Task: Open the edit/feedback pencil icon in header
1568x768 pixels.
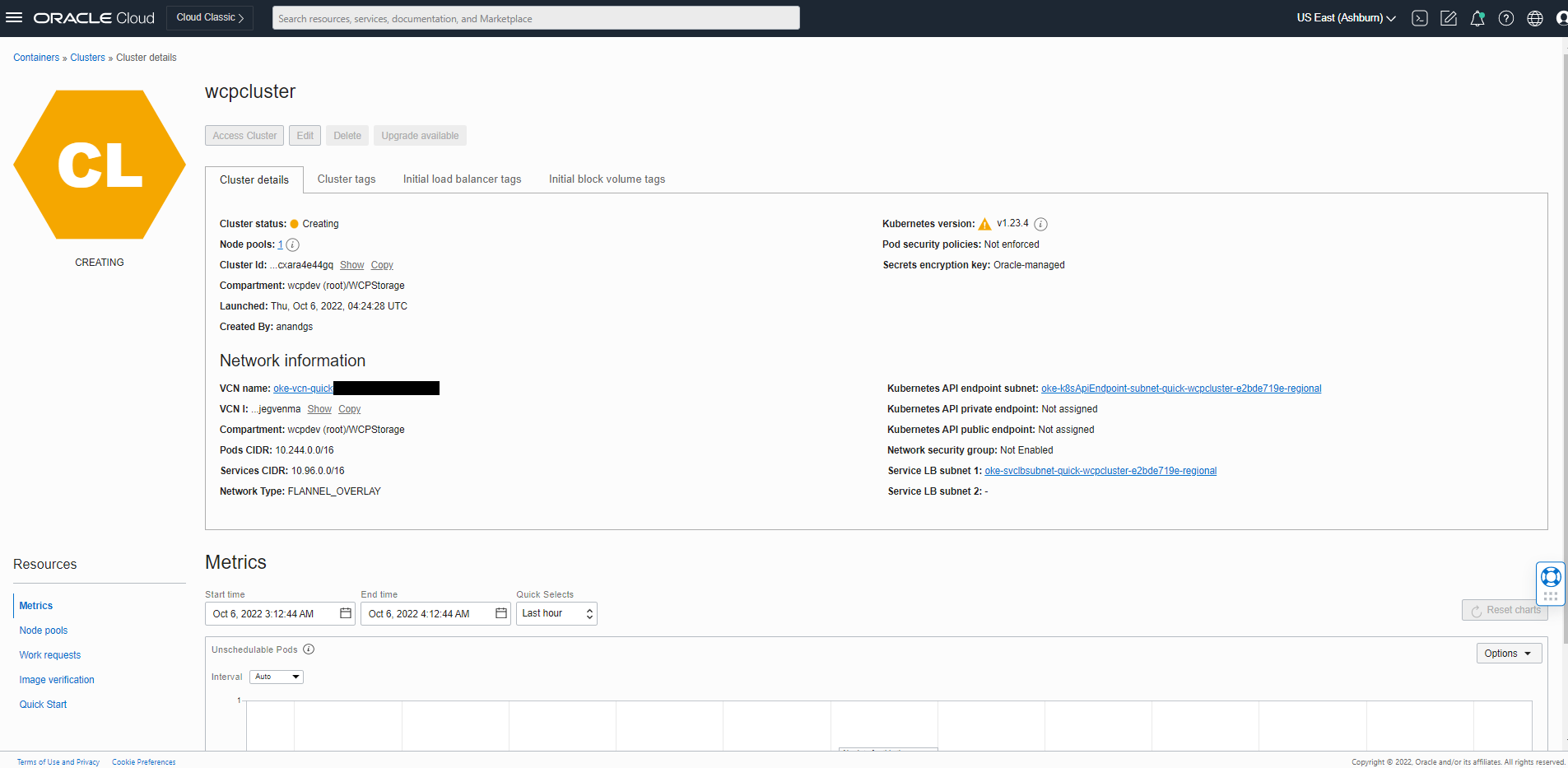Action: pos(1449,18)
